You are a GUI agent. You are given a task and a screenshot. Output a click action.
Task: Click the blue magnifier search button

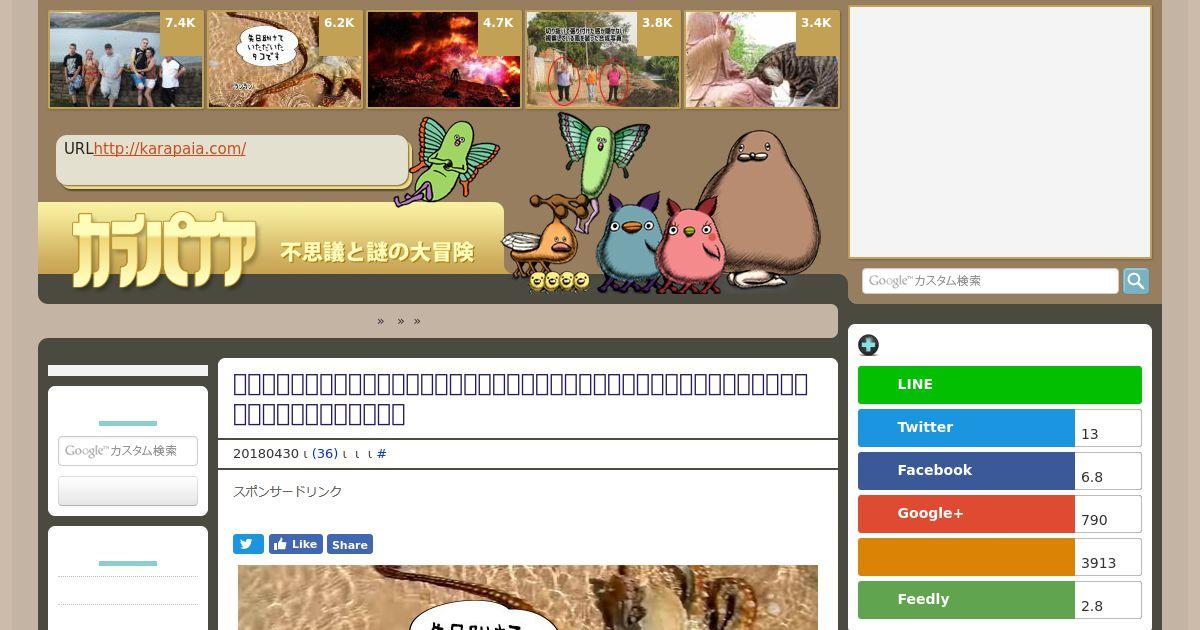1136,281
